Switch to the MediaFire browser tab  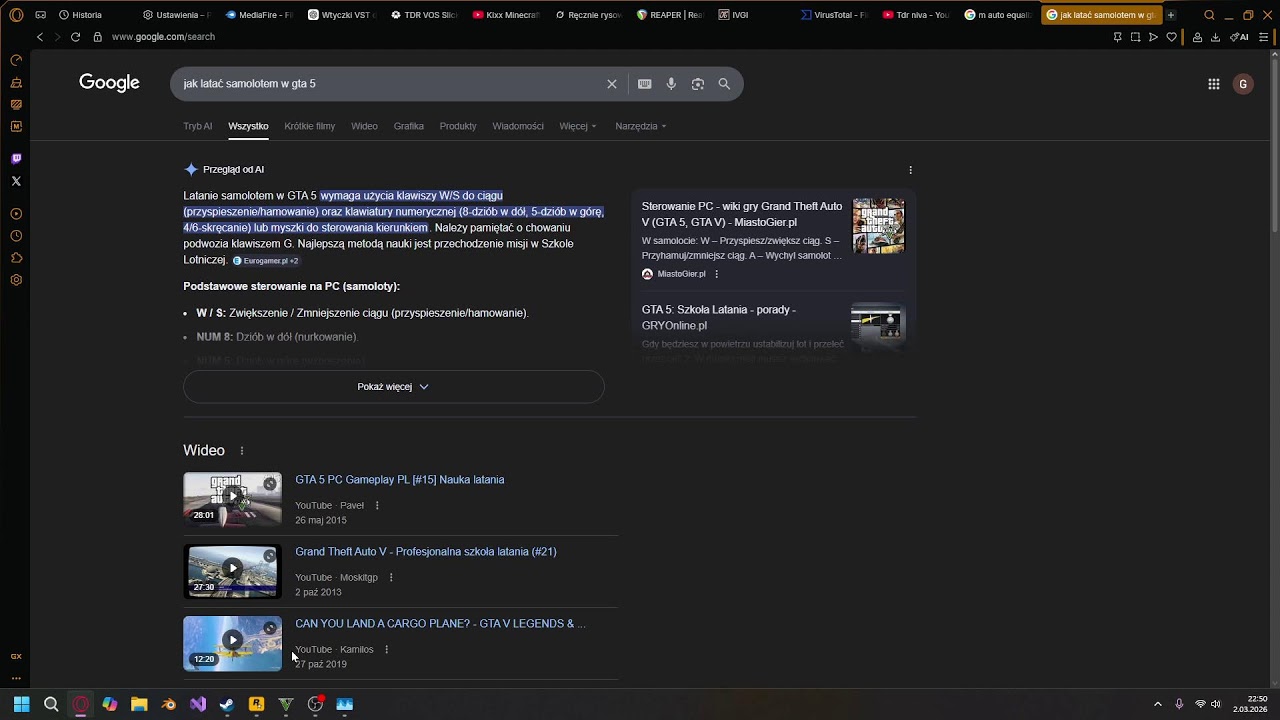click(261, 15)
